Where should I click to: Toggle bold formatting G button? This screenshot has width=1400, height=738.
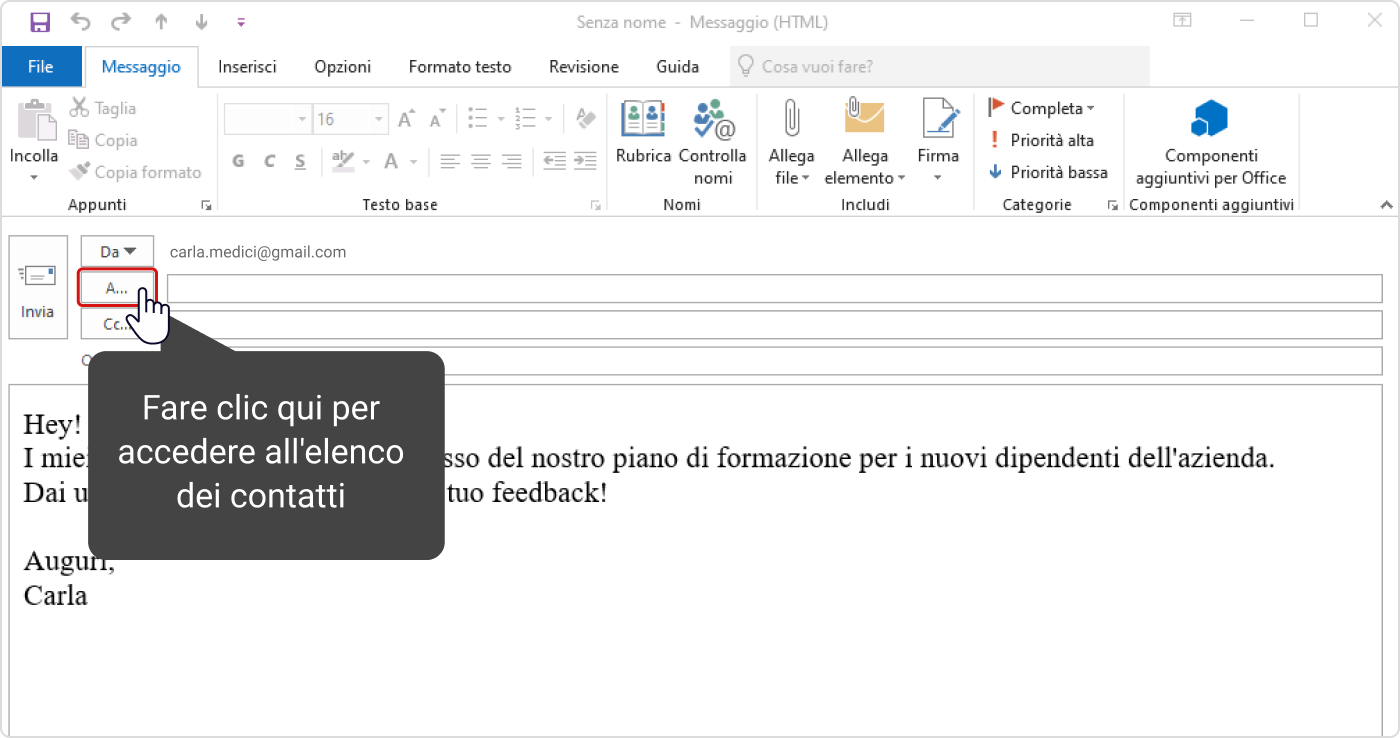pos(238,161)
